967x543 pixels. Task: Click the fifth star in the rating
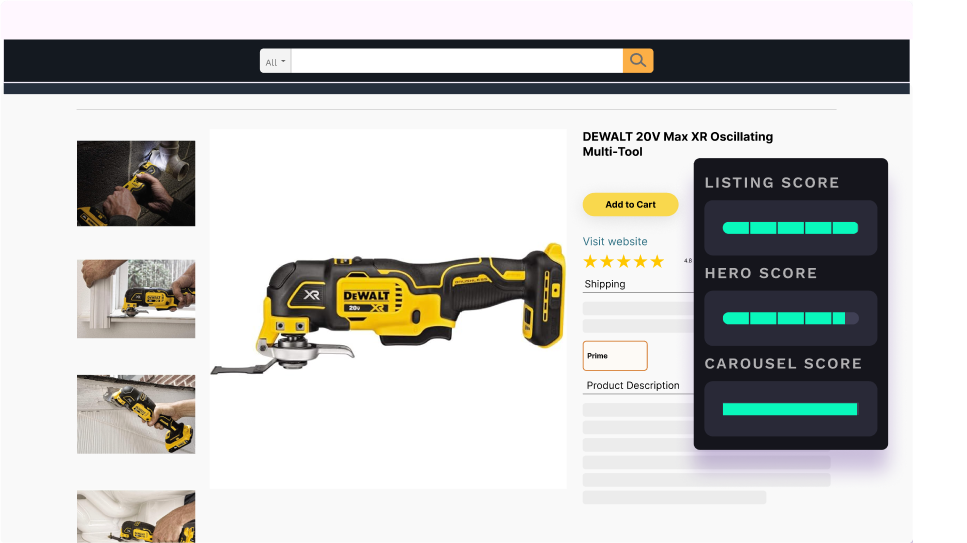point(657,262)
